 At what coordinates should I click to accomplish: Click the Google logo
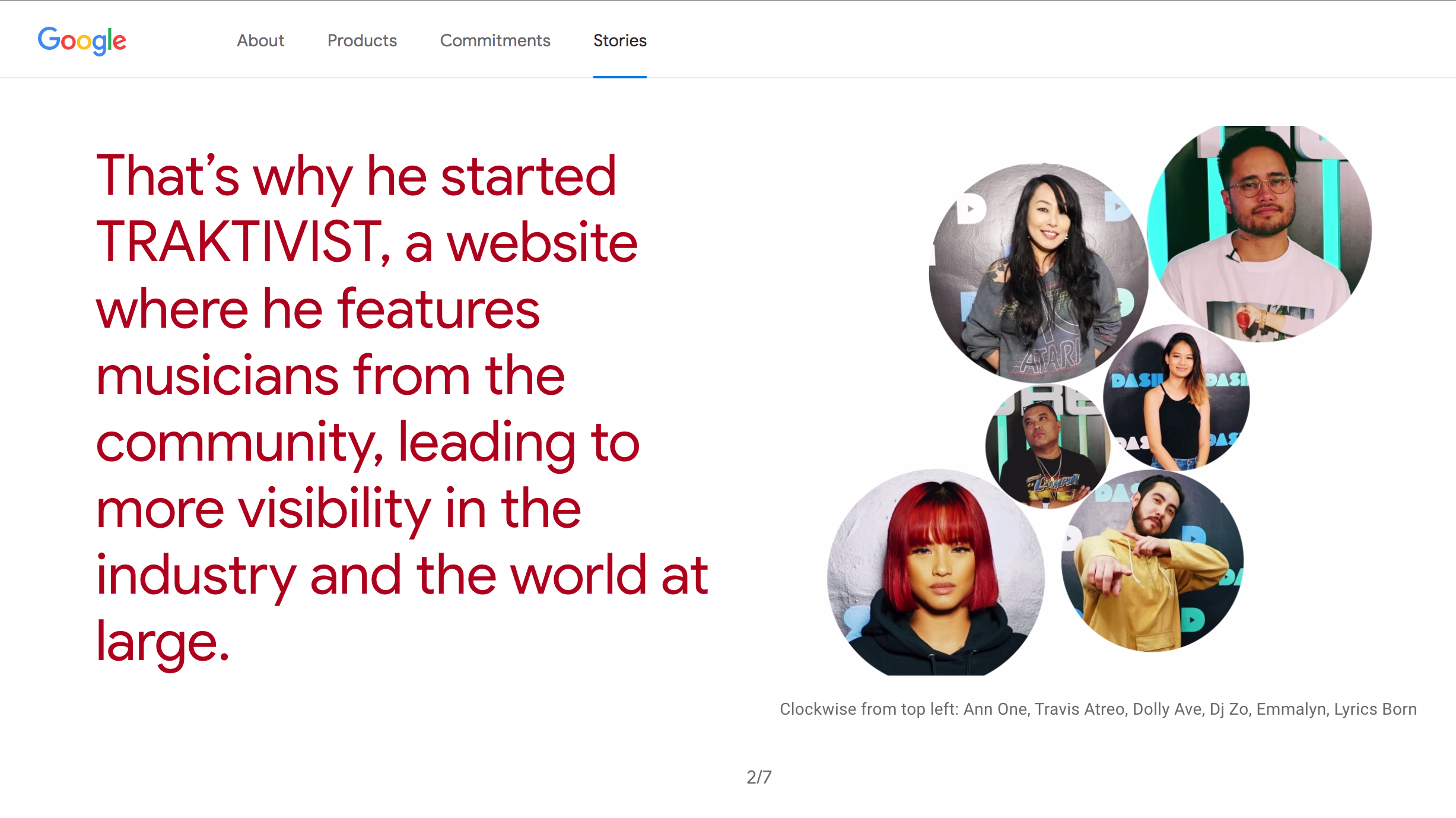[x=82, y=40]
